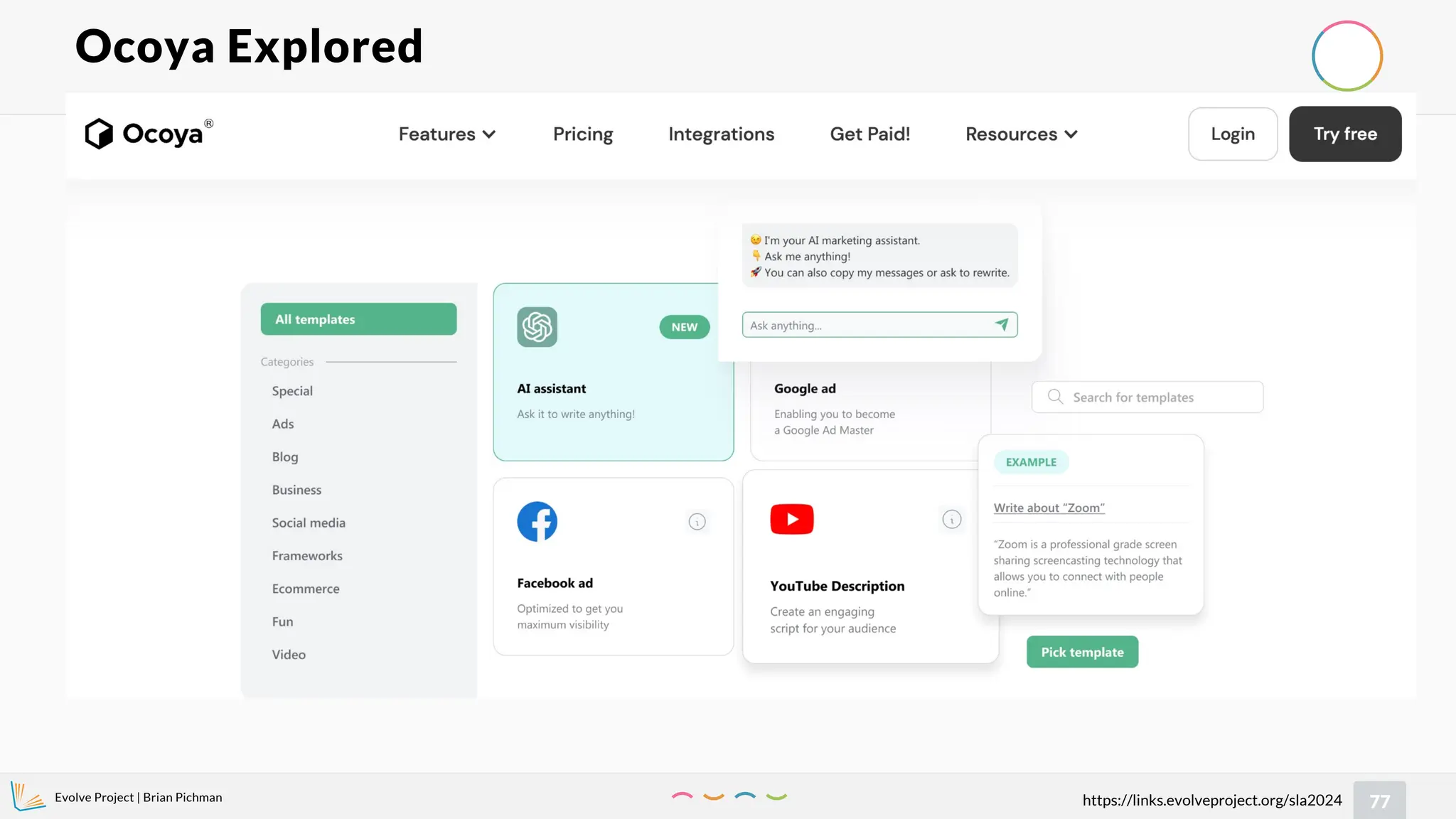This screenshot has height=819, width=1456.
Task: Select the Frameworks category
Action: (x=307, y=556)
